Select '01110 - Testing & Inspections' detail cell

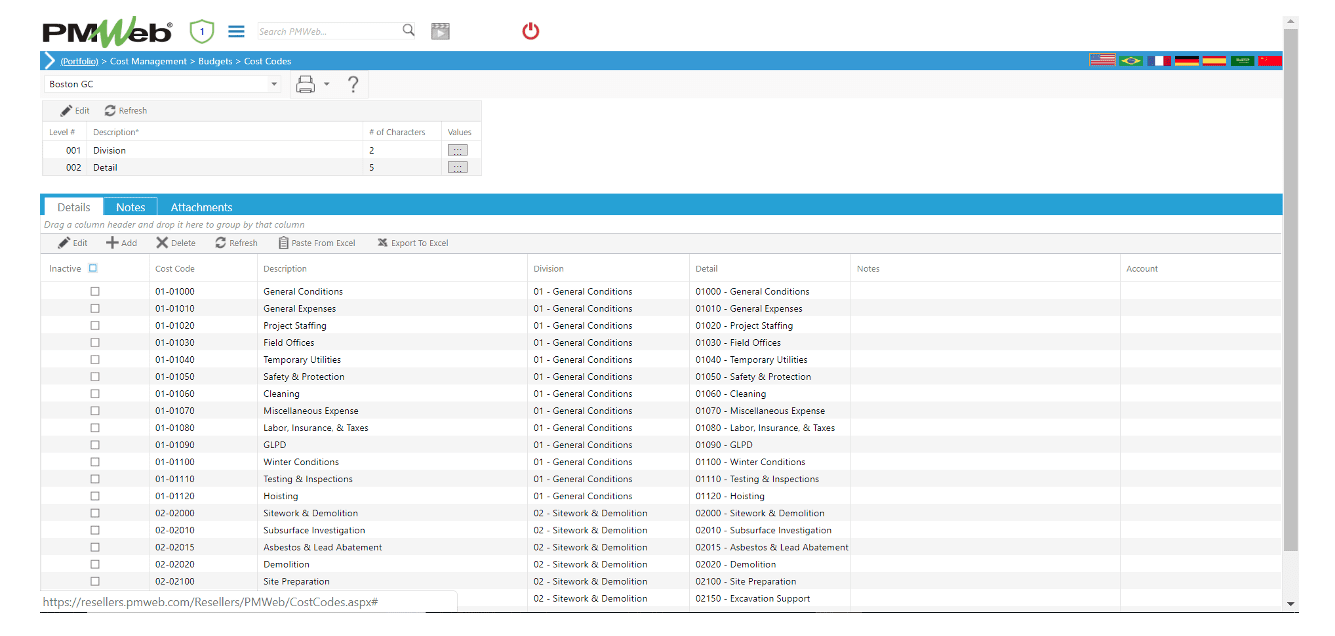[771, 479]
